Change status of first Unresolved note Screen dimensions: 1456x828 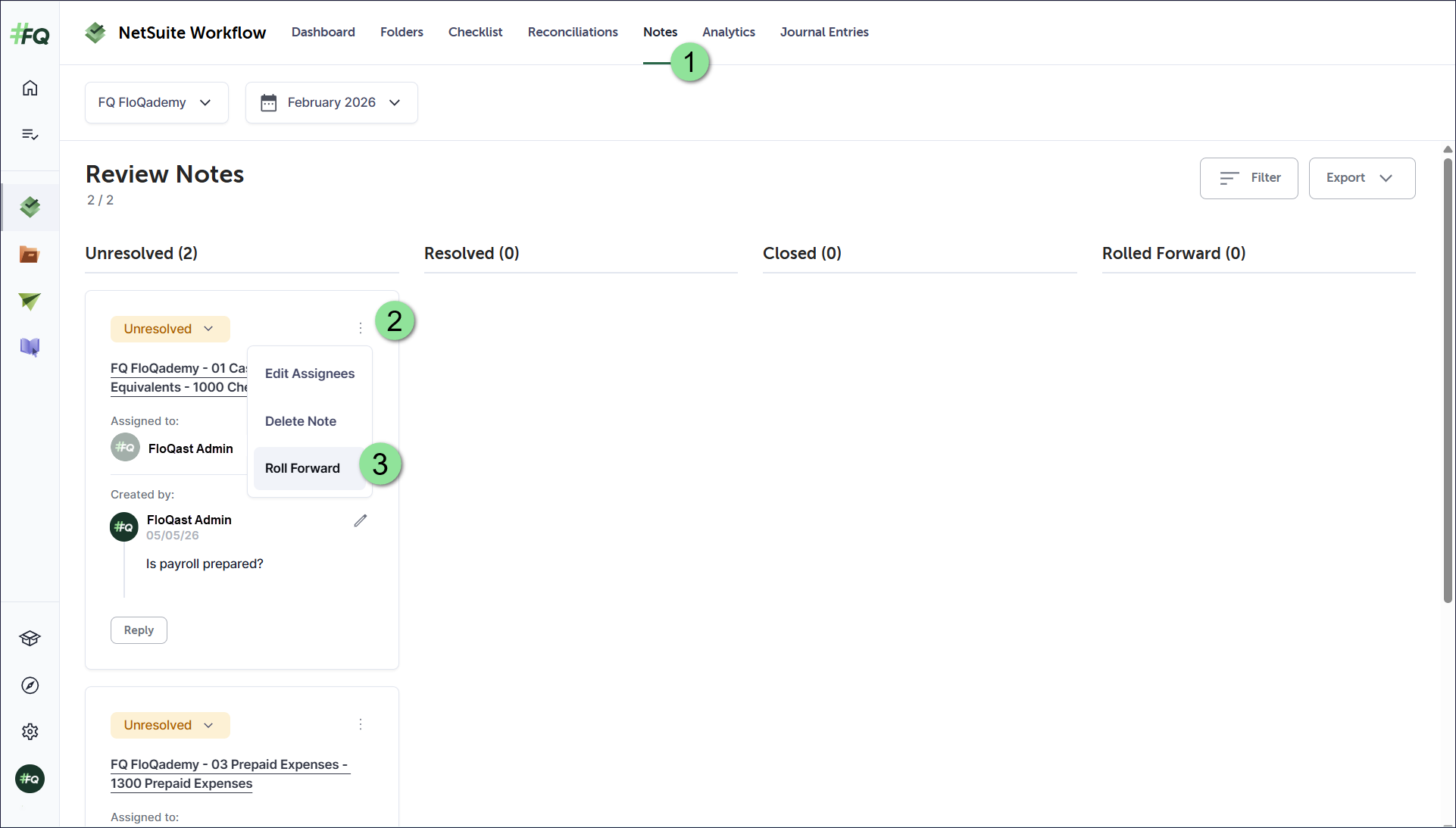coord(170,329)
